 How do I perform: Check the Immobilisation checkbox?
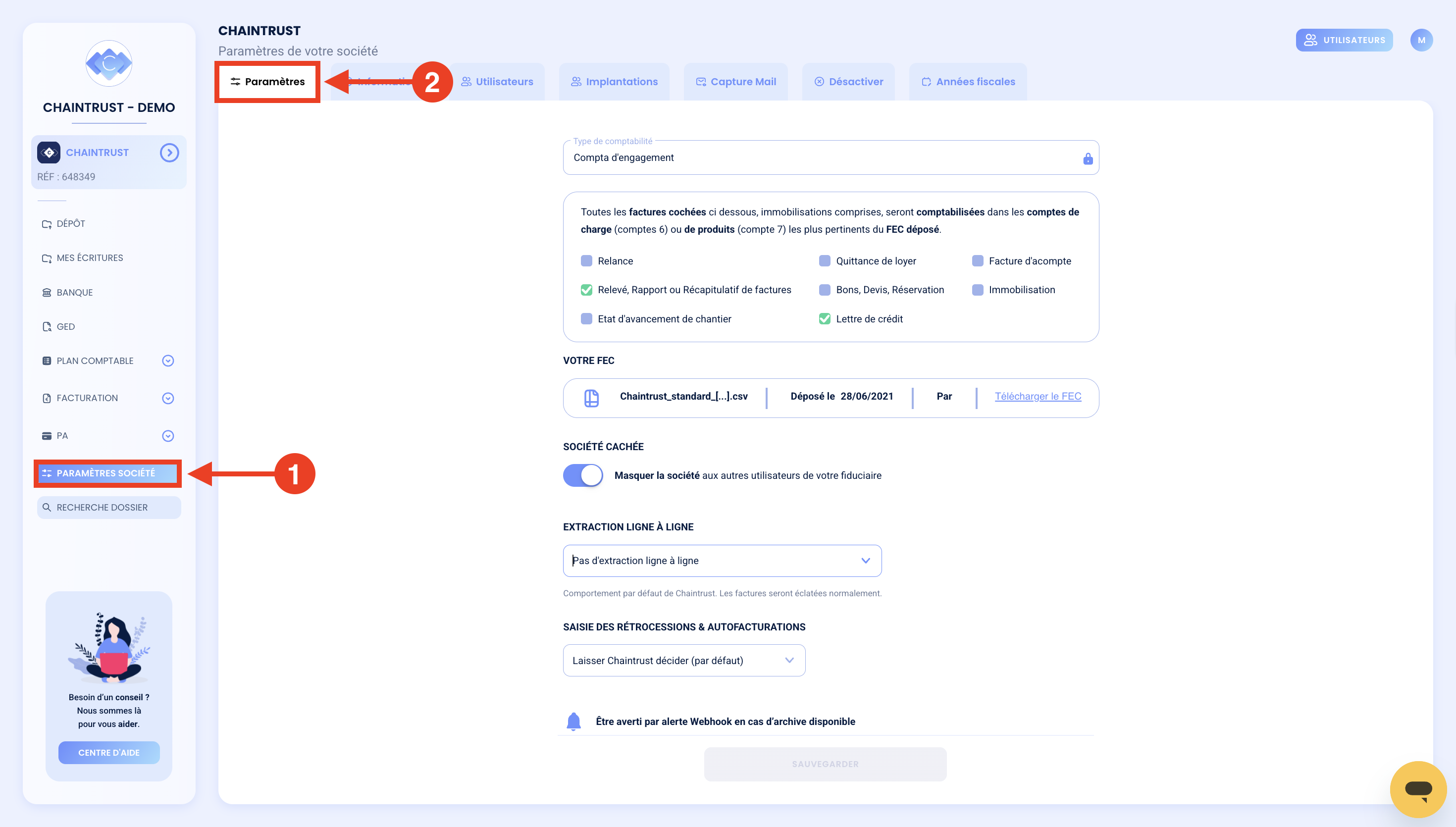pyautogui.click(x=977, y=290)
